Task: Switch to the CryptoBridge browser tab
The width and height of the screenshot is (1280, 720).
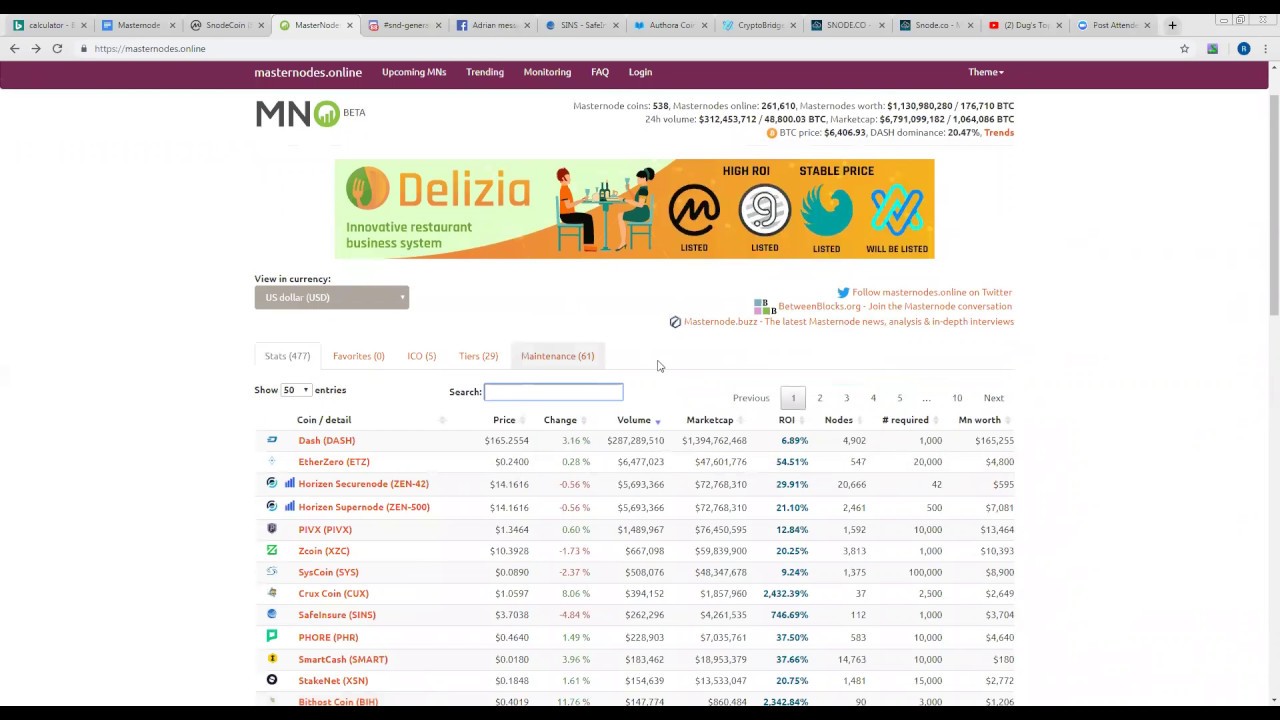Action: [x=760, y=25]
